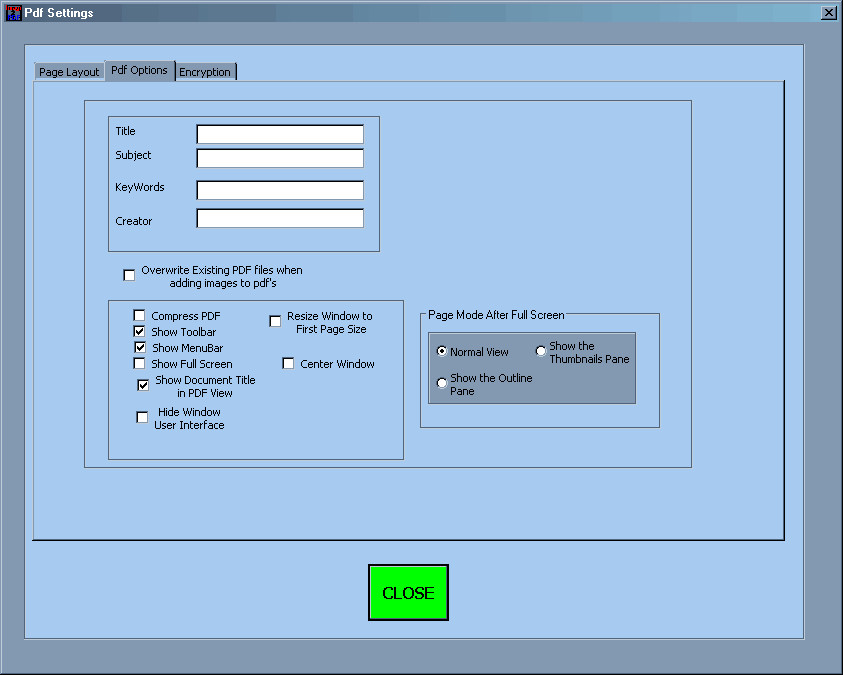Switch to the Page Layout tab
Viewport: 843px width, 675px height.
[69, 71]
